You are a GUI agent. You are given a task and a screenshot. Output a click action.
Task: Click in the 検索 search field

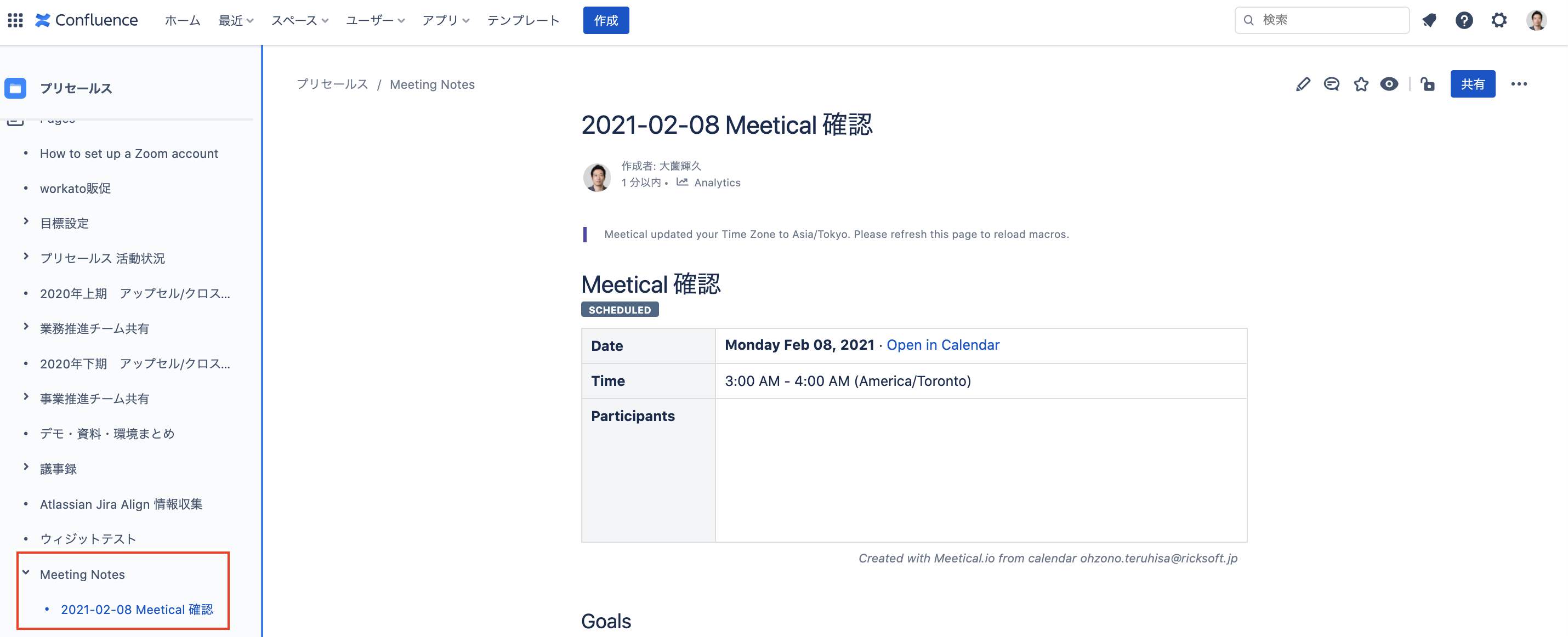coord(1322,20)
